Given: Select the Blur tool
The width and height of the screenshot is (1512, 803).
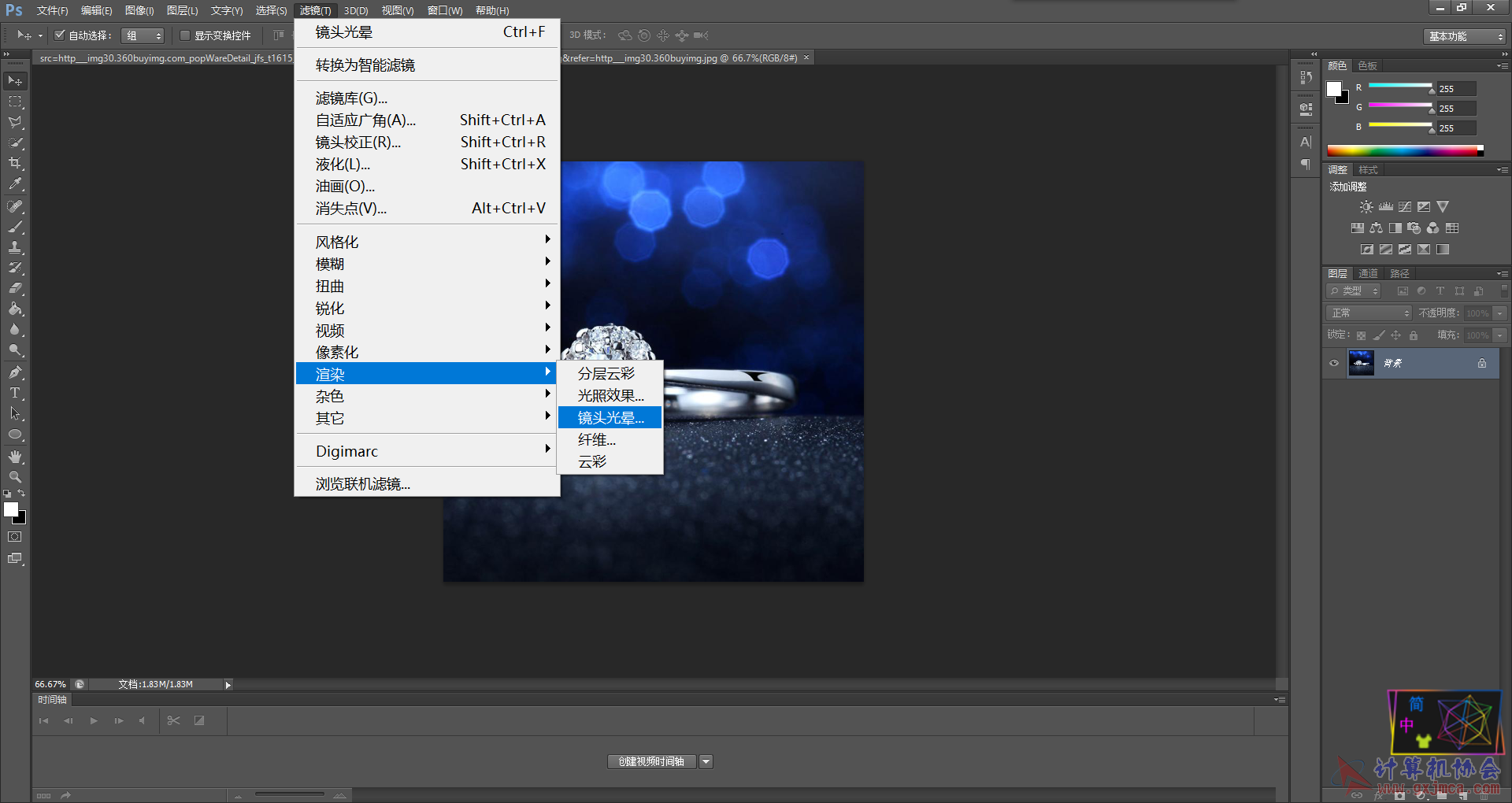Looking at the screenshot, I should coord(15,329).
